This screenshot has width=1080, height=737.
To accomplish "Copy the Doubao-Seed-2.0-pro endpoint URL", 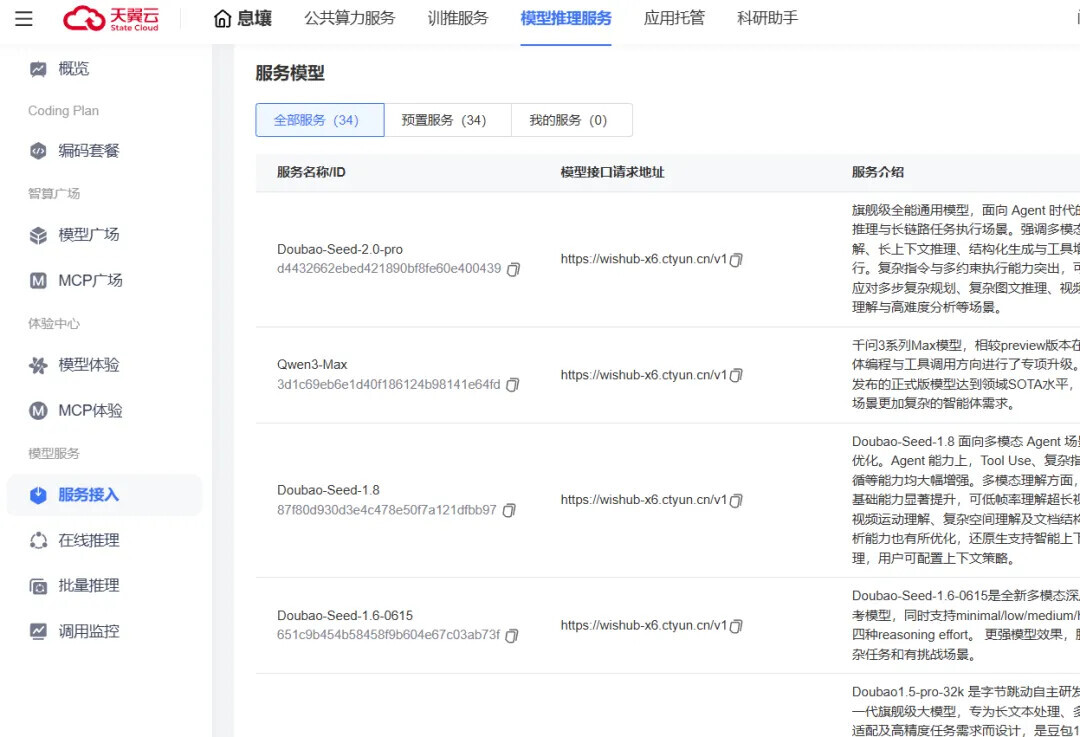I will 737,260.
